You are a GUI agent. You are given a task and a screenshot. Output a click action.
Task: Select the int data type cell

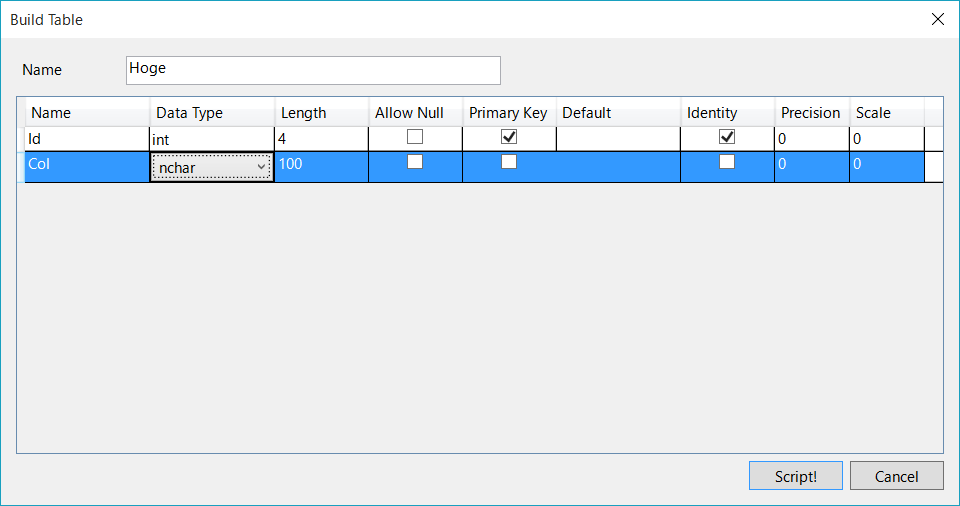coord(211,139)
